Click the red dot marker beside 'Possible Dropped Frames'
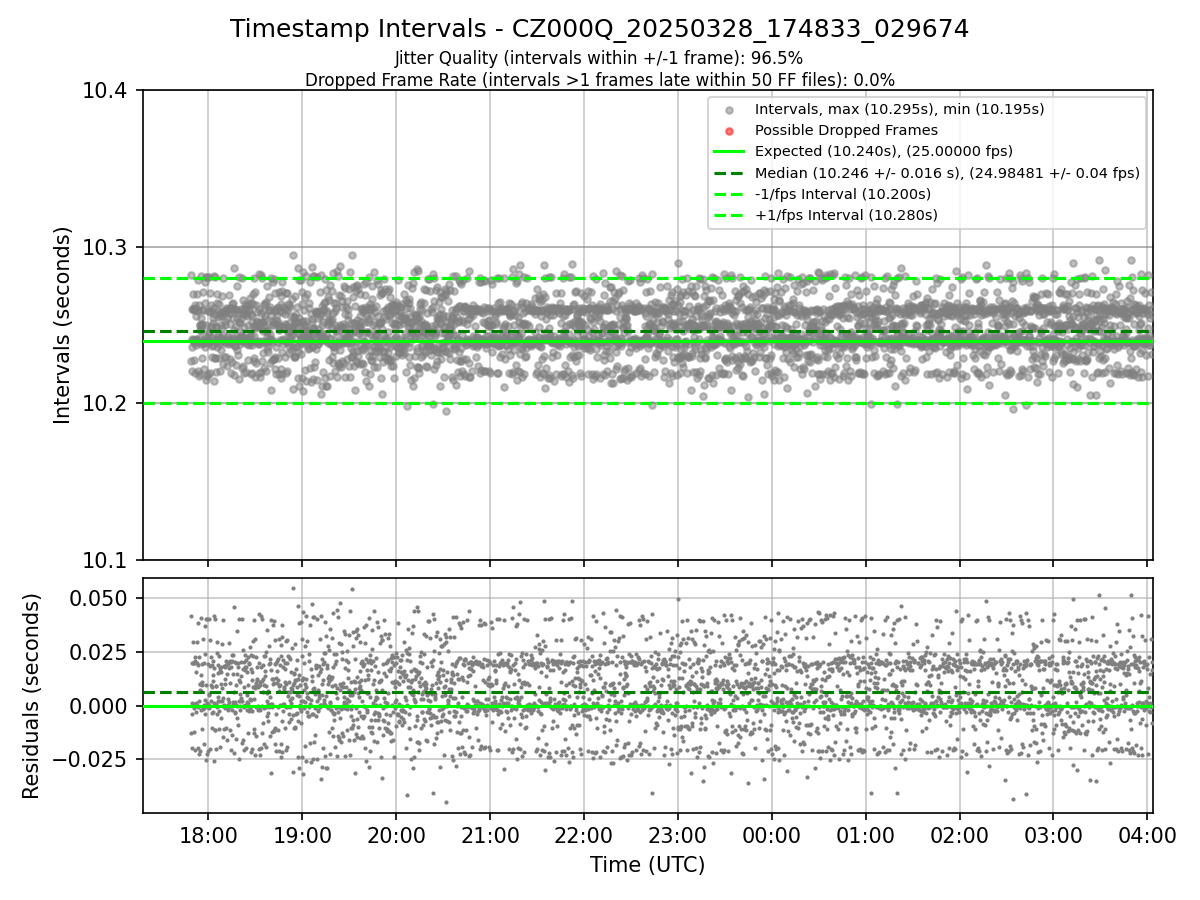This screenshot has width=1200, height=900. coord(729,131)
